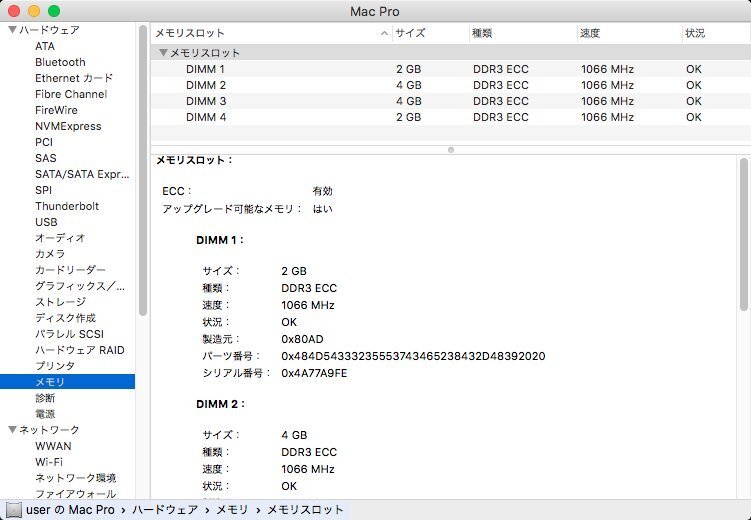Select グラフィックス/ディスプレイ entry
Image resolution: width=751 pixels, height=520 pixels.
(80, 286)
